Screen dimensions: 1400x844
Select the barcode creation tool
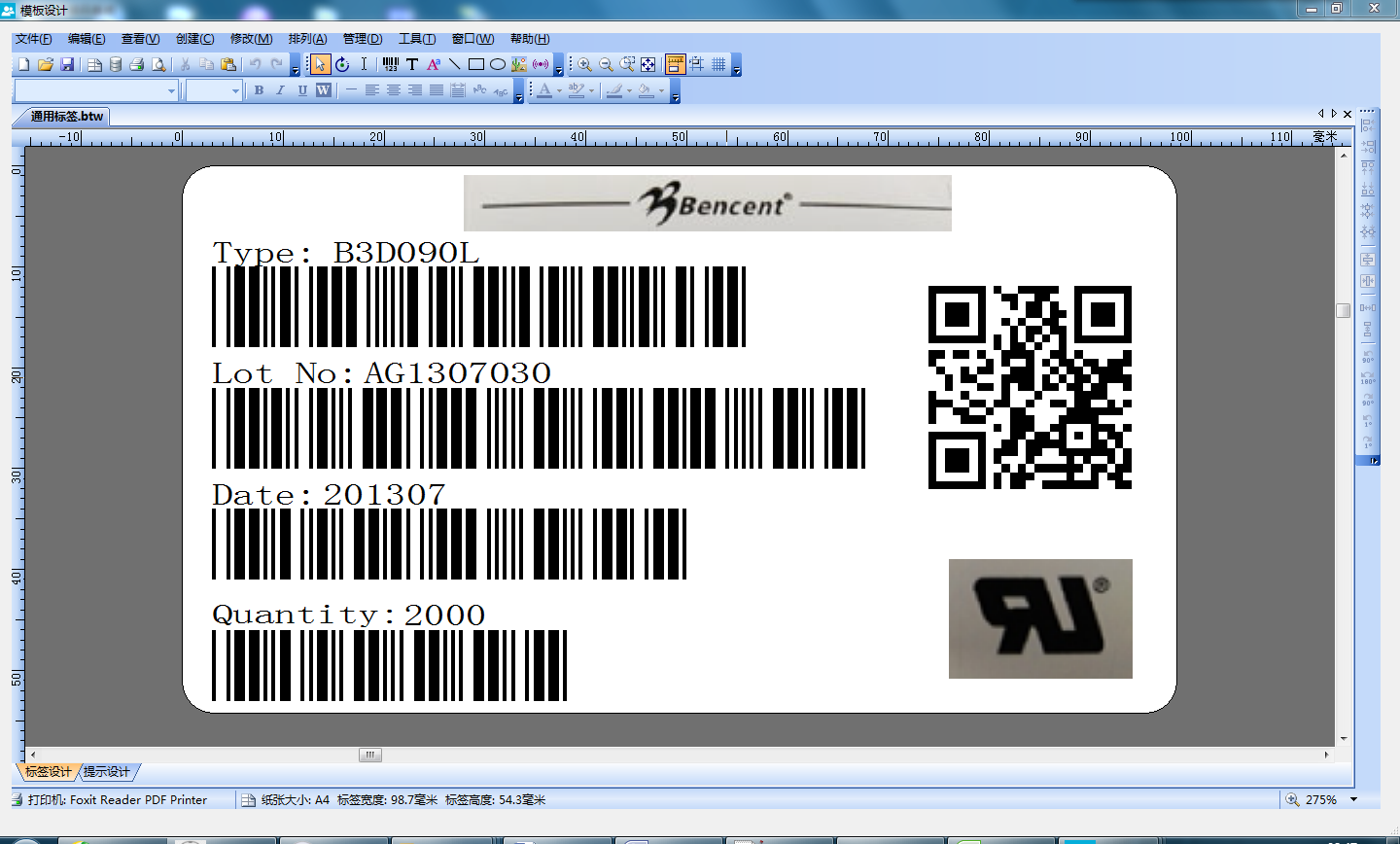(390, 65)
